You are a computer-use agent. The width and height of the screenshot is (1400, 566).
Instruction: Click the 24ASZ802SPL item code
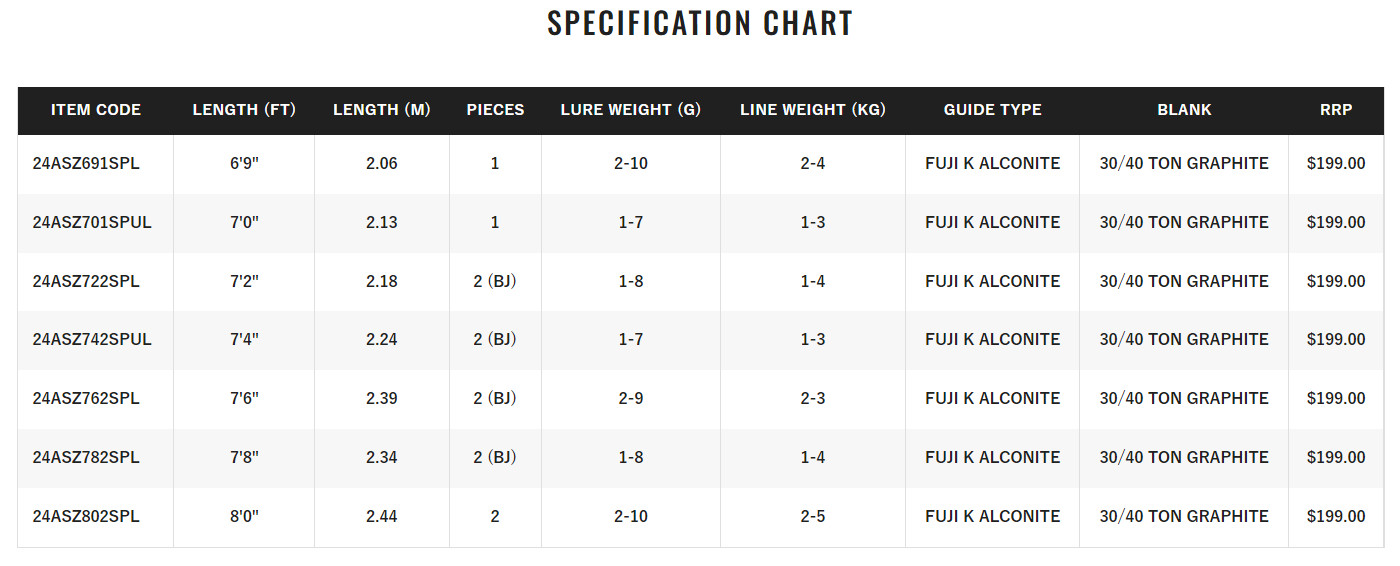(86, 516)
